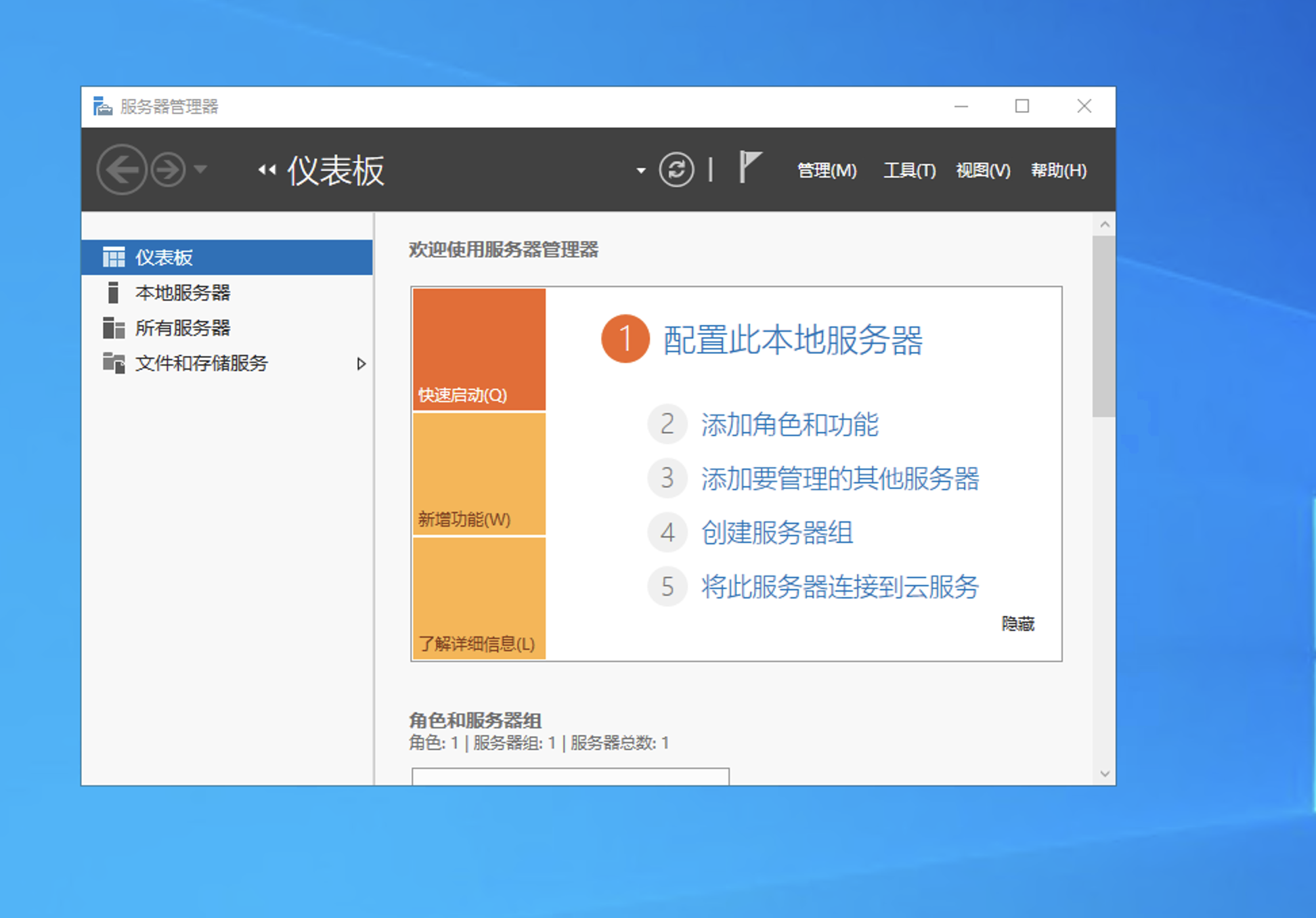Expand the 文件和存储服务 arrow
Screen dimensions: 1316x918
[361, 364]
